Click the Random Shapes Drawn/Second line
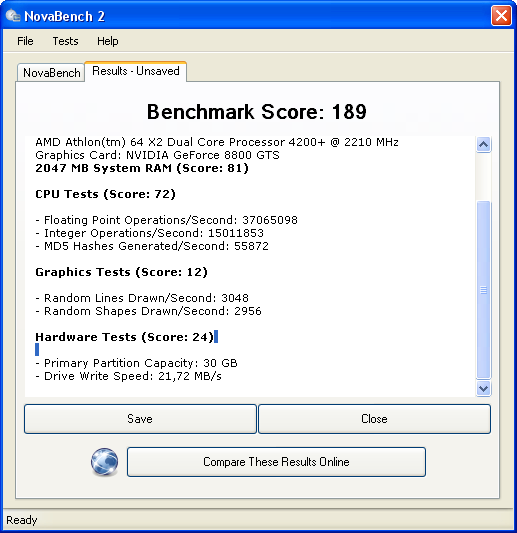The width and height of the screenshot is (517, 533). point(149,311)
